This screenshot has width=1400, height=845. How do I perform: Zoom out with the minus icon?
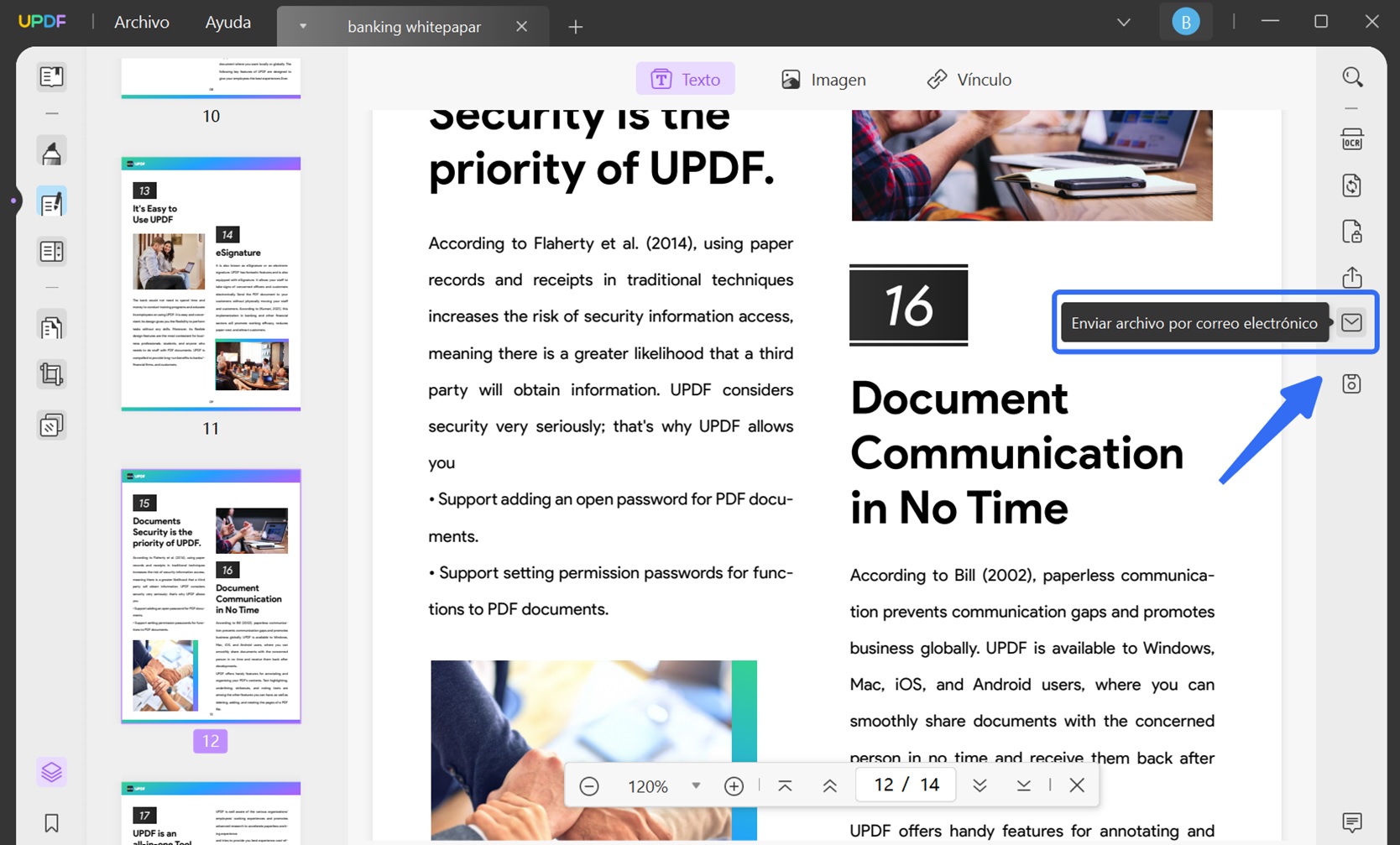[589, 786]
